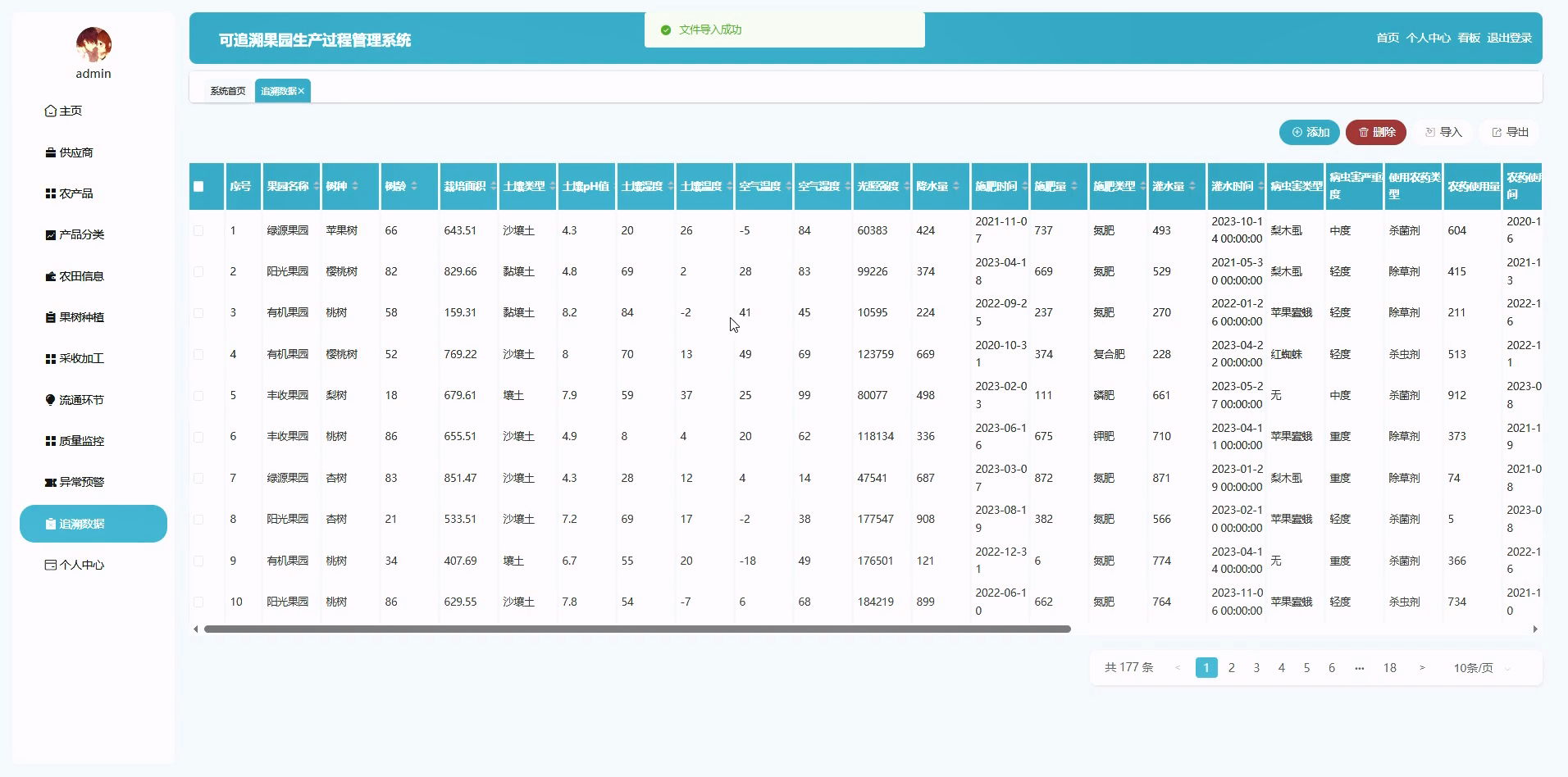The height and width of the screenshot is (777, 1568).
Task: Click the red 删除 button
Action: click(x=1376, y=132)
